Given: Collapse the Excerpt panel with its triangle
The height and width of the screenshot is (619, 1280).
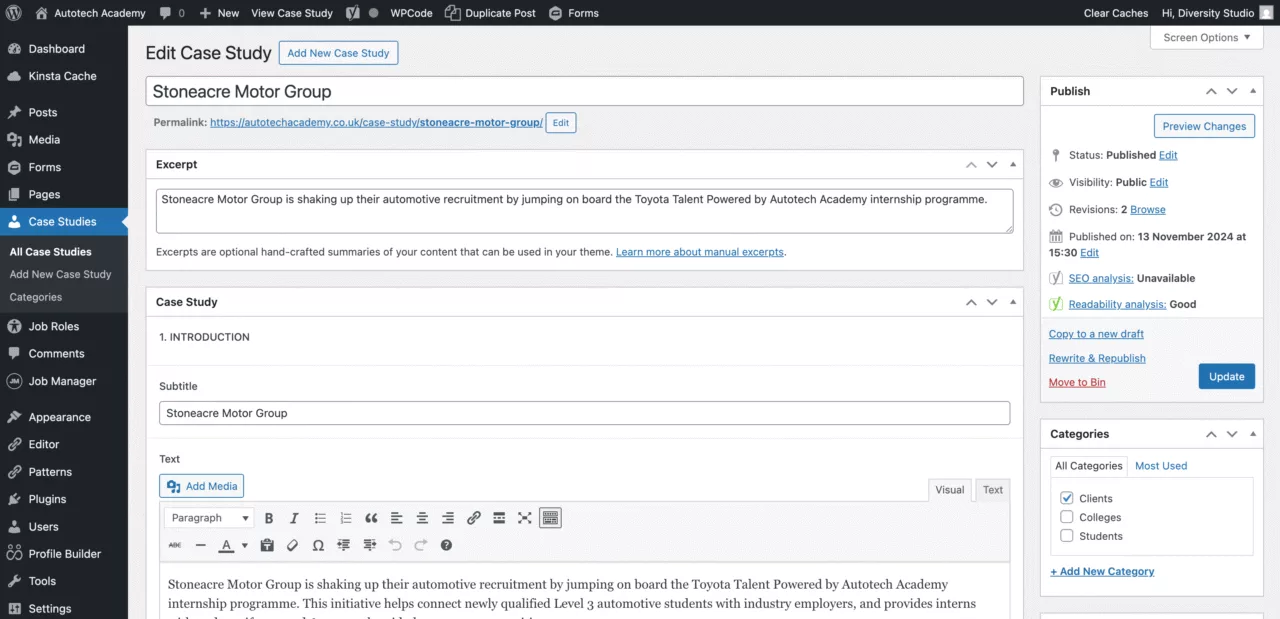Looking at the screenshot, I should 1013,164.
